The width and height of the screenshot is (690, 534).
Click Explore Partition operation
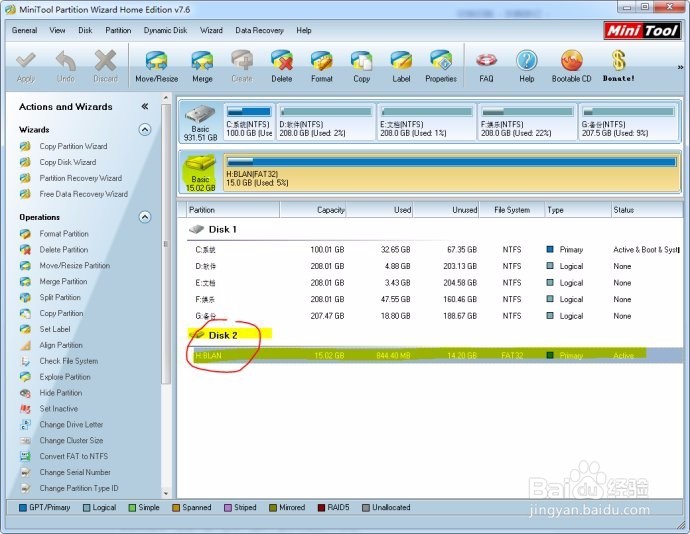(x=65, y=377)
